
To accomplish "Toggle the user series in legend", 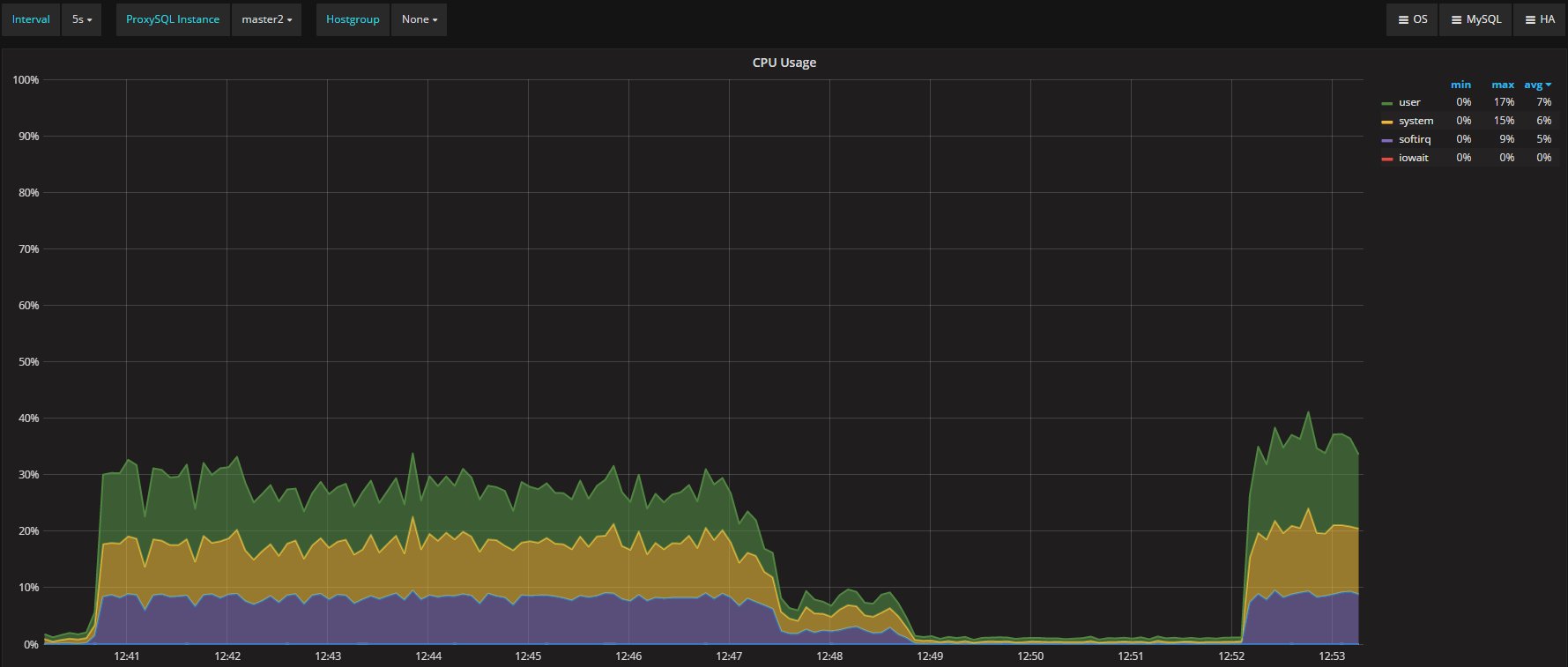I will click(1409, 102).
